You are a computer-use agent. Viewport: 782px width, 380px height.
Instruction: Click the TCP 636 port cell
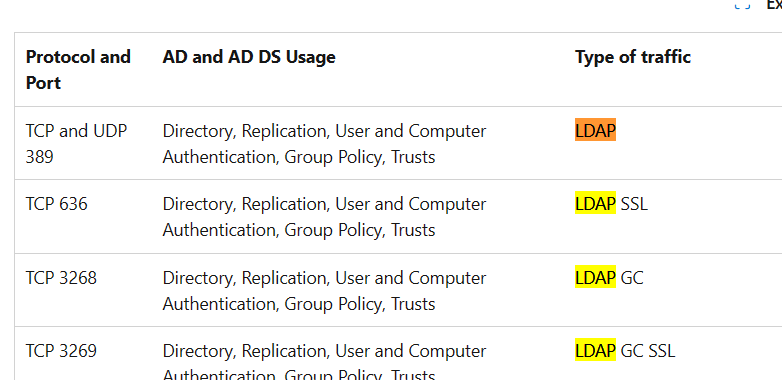pyautogui.click(x=56, y=203)
